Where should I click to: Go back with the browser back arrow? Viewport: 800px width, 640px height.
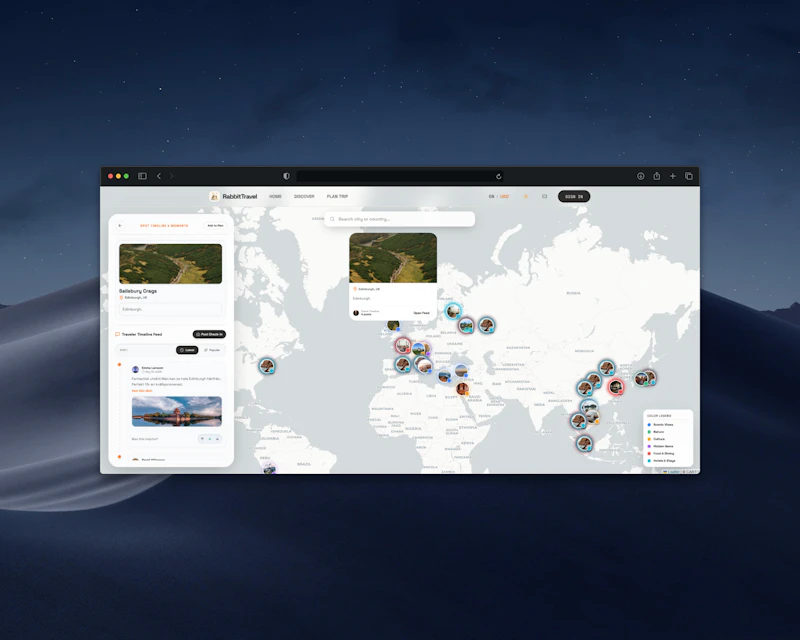tap(159, 176)
